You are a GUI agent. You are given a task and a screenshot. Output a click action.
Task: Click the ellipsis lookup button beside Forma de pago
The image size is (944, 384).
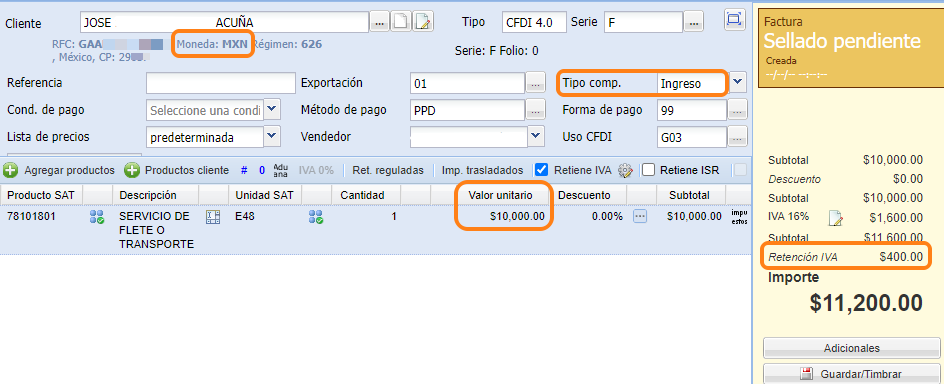[738, 110]
